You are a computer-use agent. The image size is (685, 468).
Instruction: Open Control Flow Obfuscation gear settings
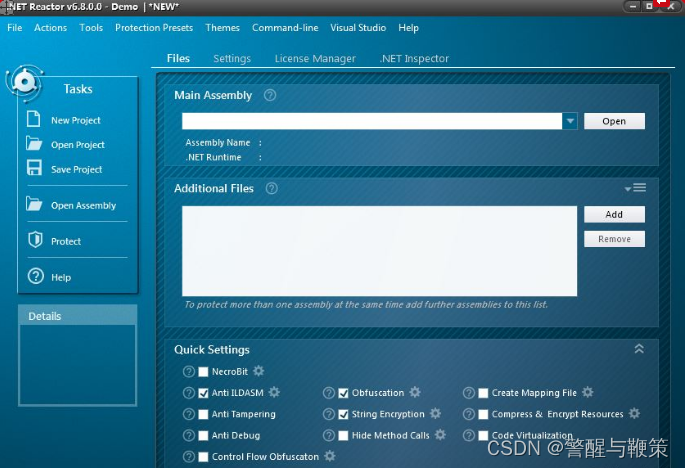pyautogui.click(x=330, y=456)
